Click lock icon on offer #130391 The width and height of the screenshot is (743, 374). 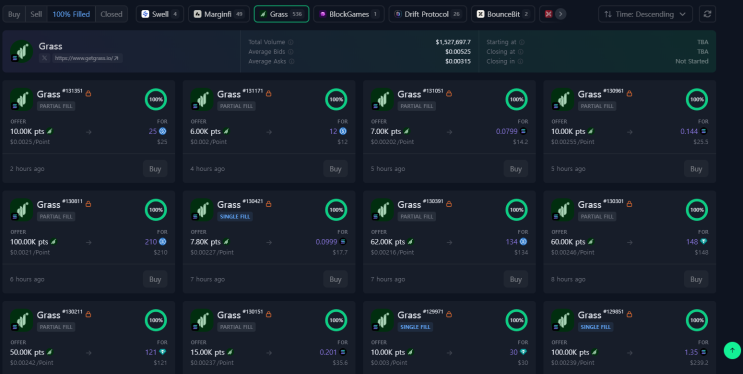pyautogui.click(x=449, y=204)
